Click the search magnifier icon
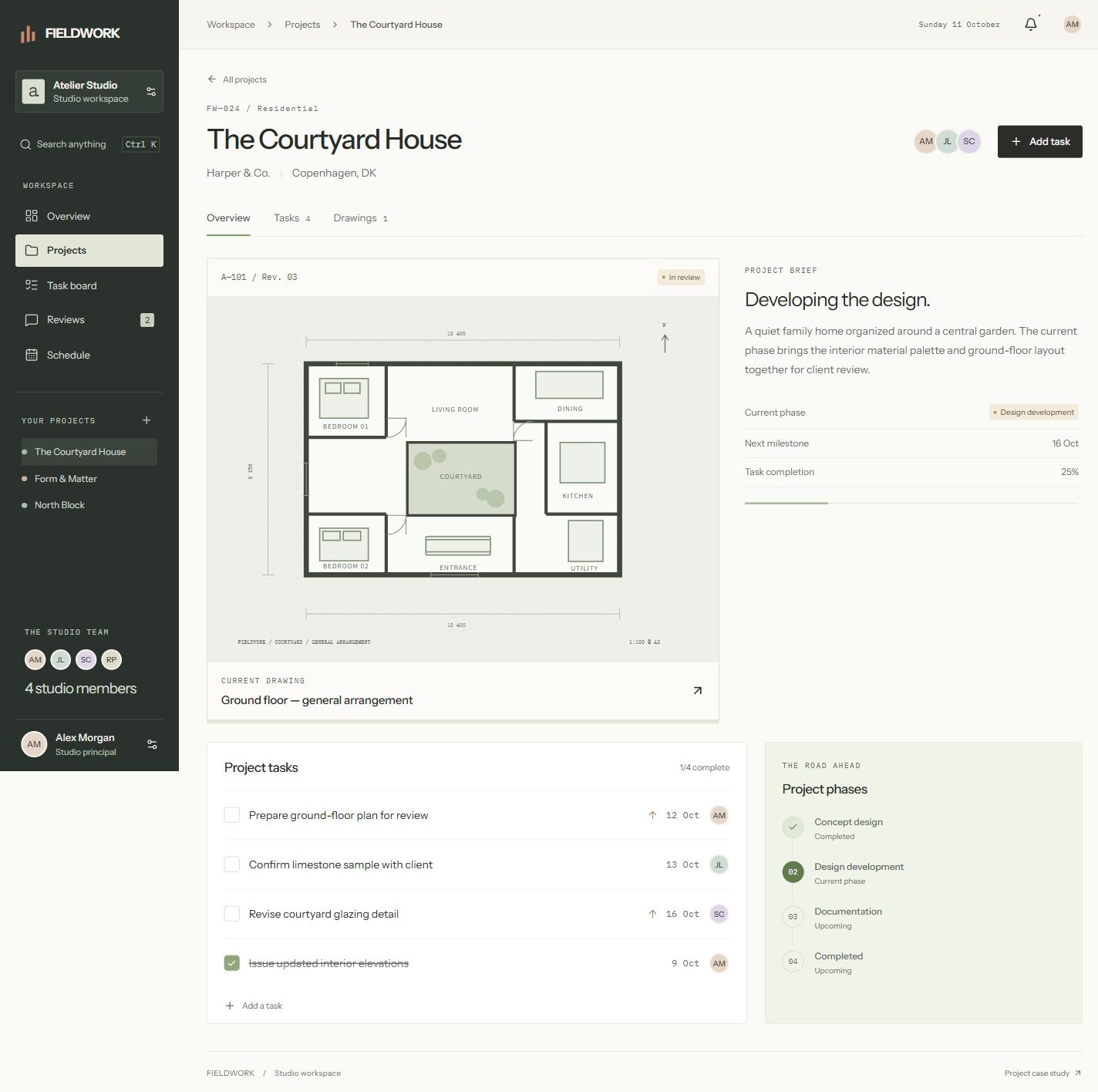1098x1092 pixels. (26, 144)
